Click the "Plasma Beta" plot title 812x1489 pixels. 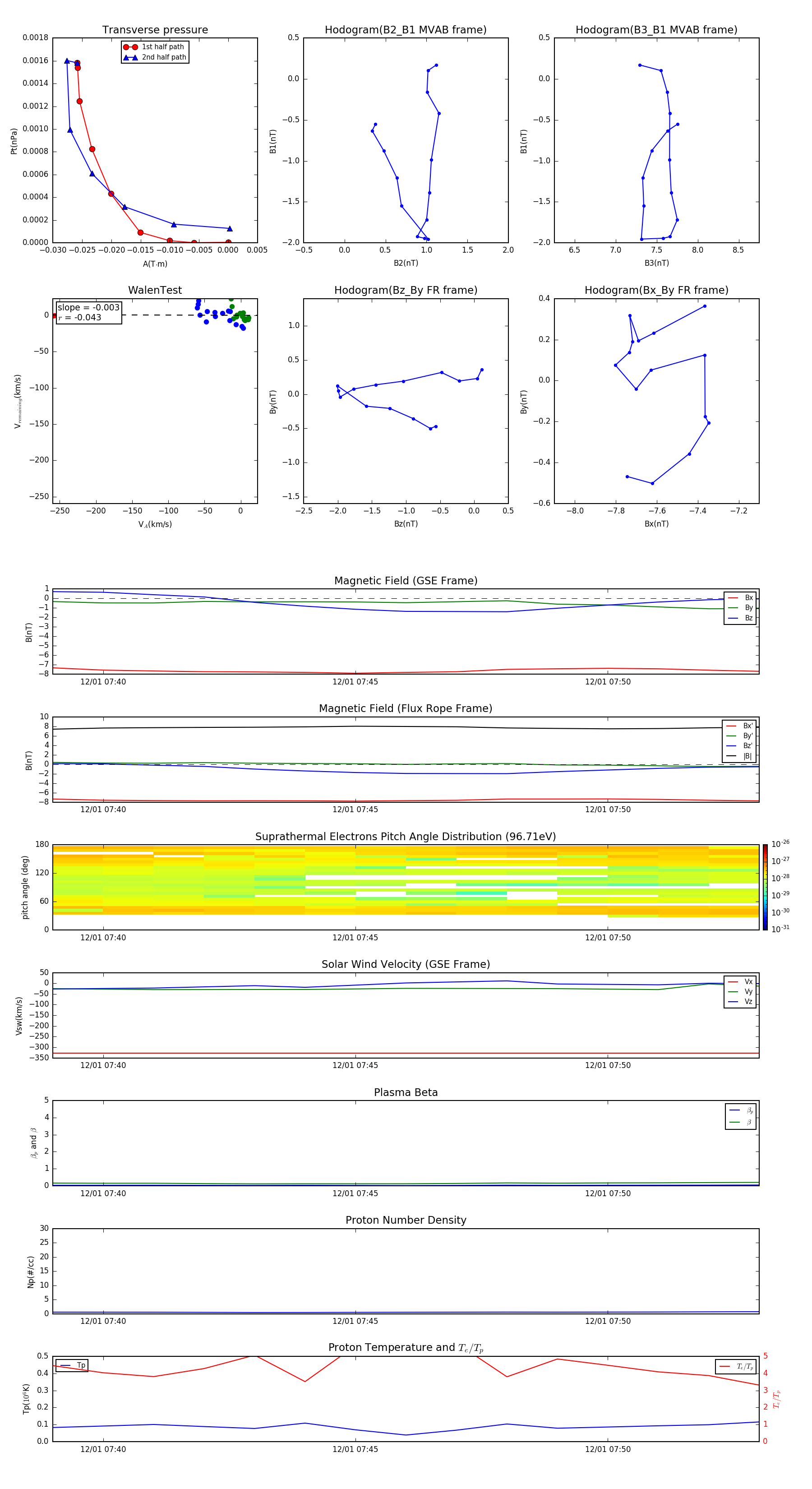coord(406,1092)
